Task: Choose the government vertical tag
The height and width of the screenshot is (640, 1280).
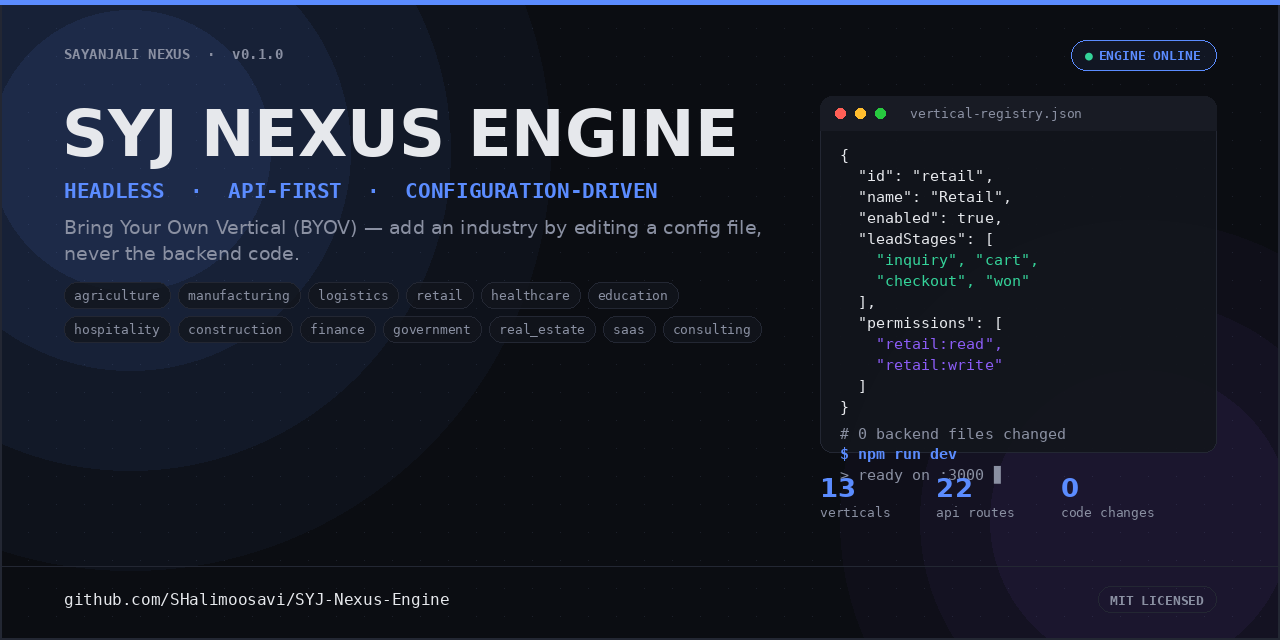Action: tap(432, 330)
